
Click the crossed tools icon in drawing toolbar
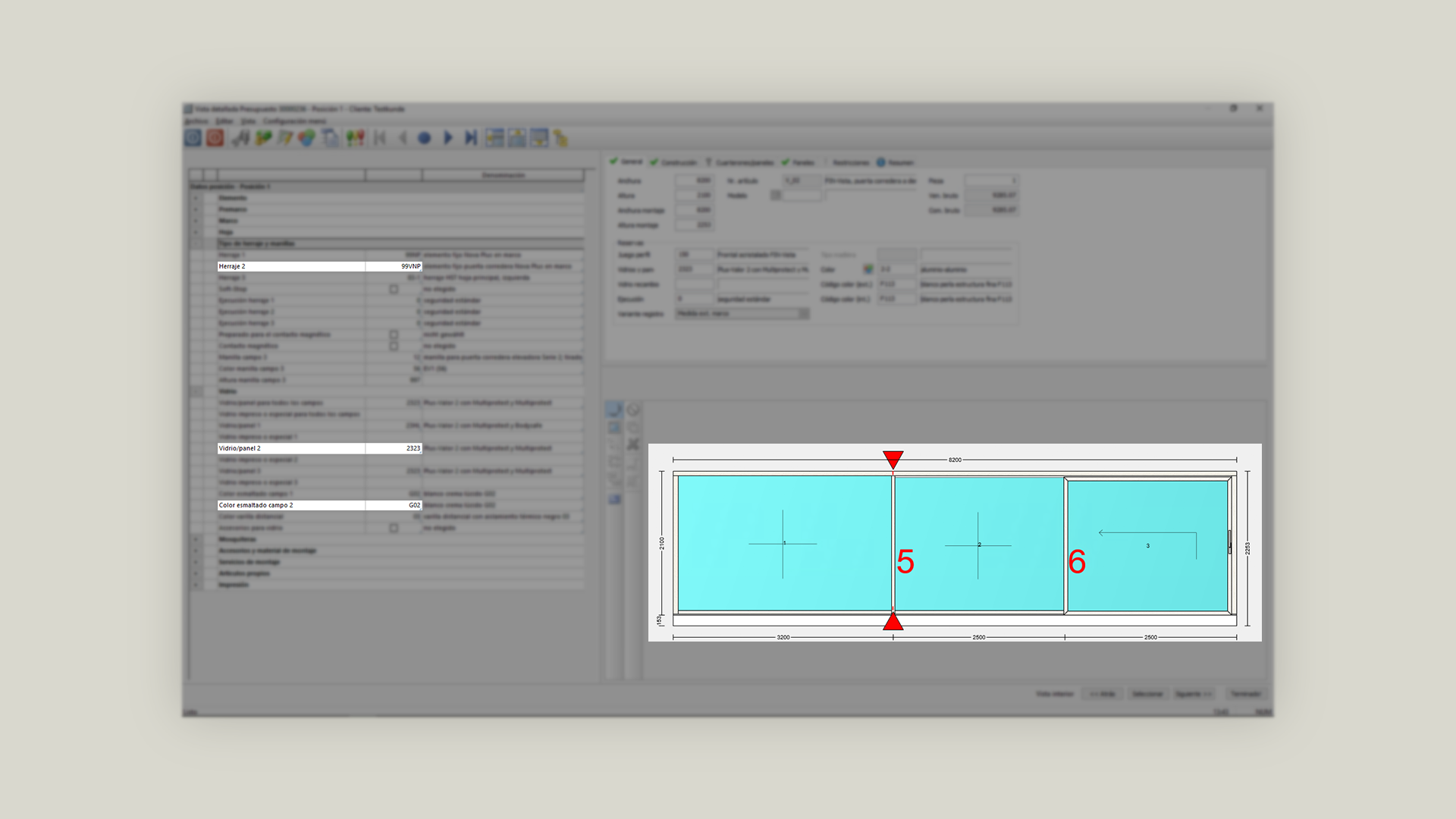(633, 444)
